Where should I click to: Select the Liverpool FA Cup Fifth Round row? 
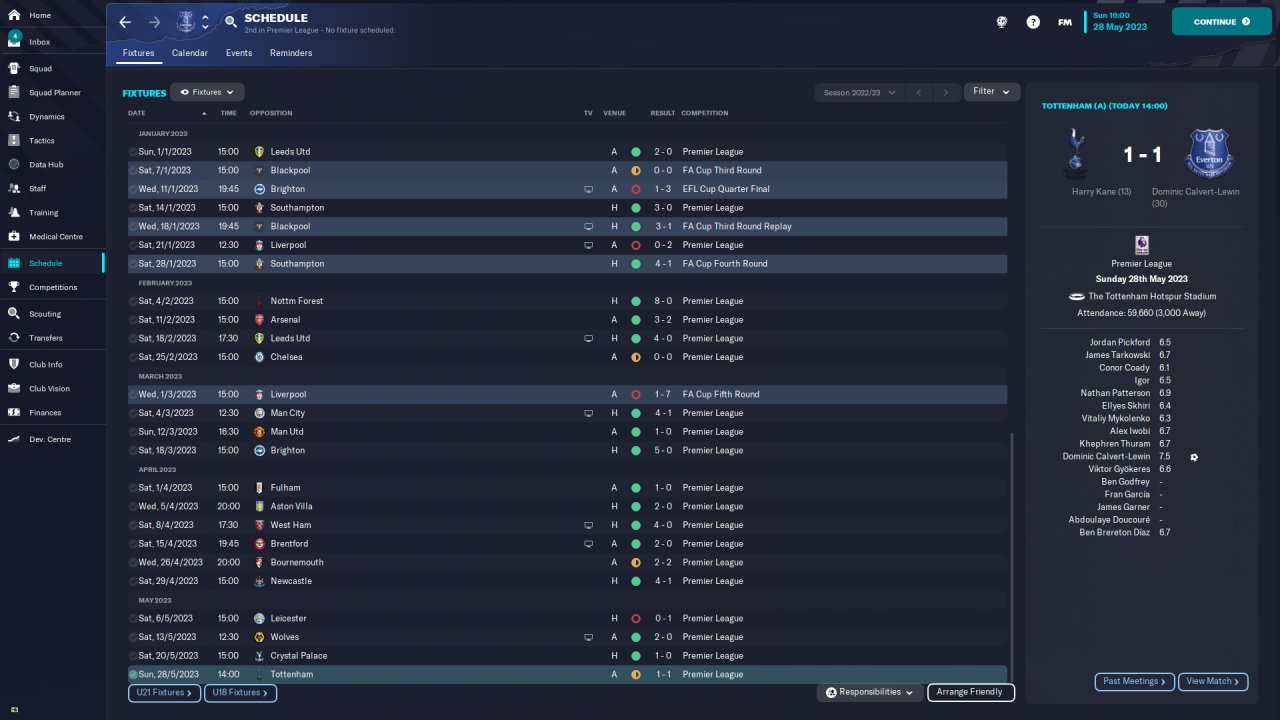(x=567, y=394)
